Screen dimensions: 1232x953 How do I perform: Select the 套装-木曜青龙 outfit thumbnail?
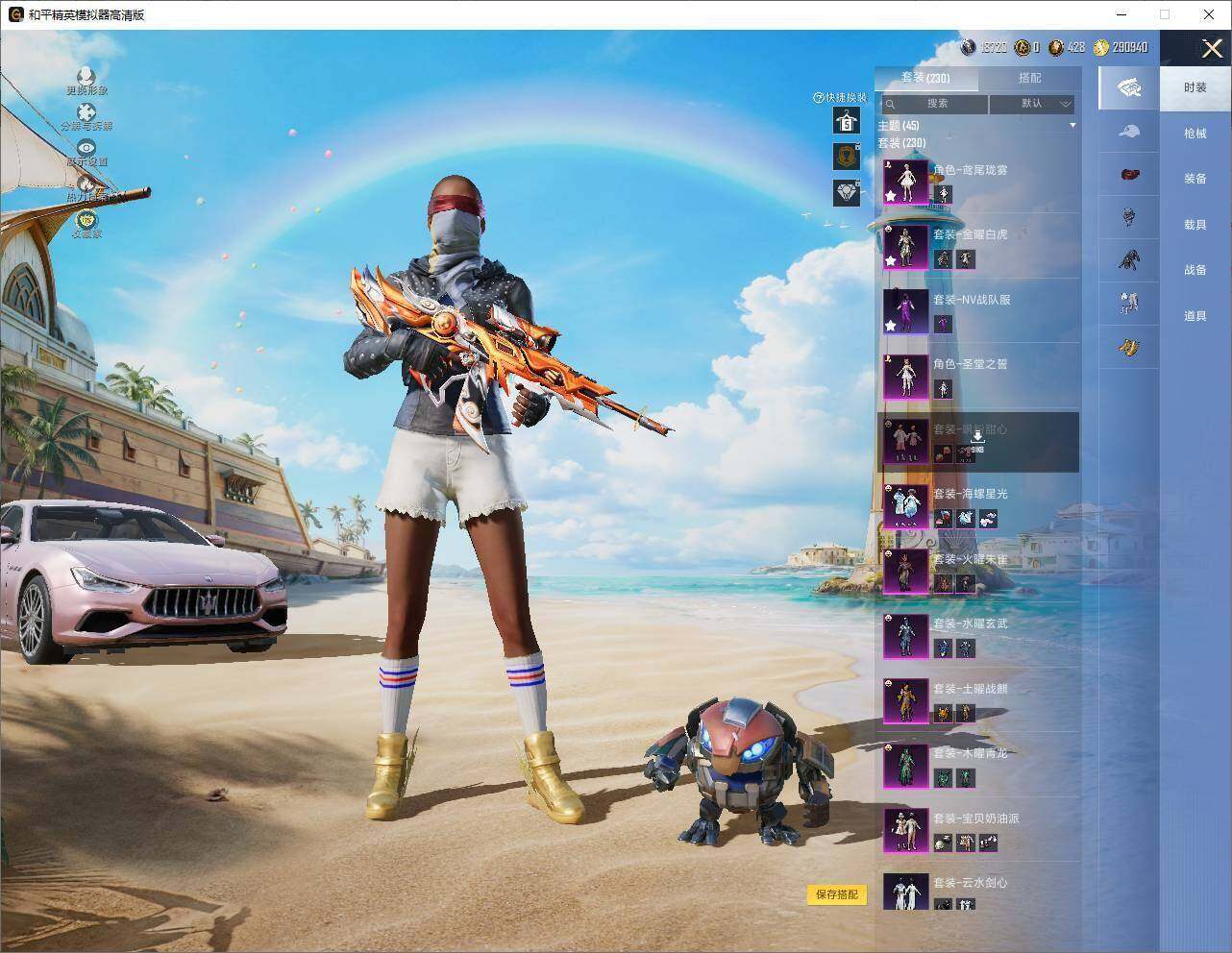[x=906, y=766]
